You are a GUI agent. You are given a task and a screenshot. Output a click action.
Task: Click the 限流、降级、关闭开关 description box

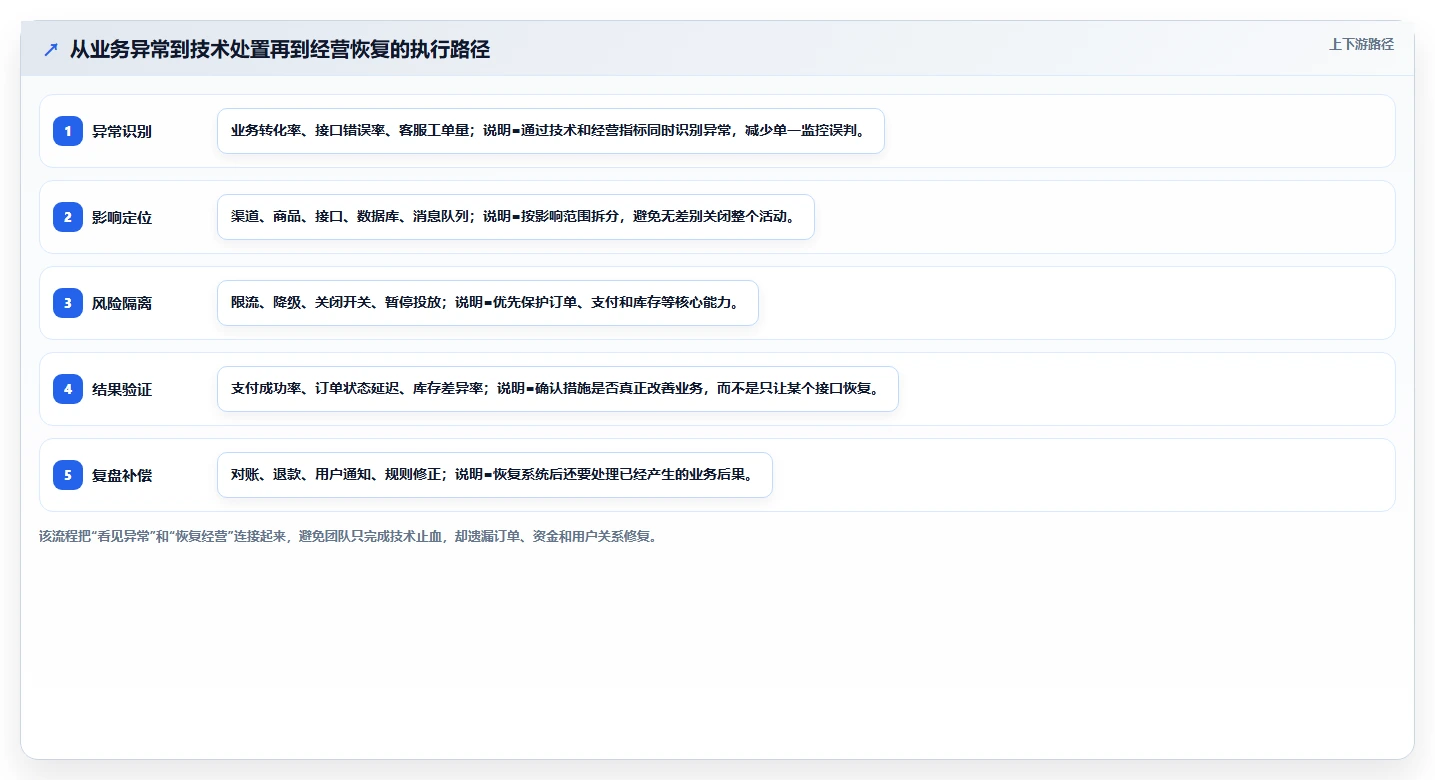point(488,303)
